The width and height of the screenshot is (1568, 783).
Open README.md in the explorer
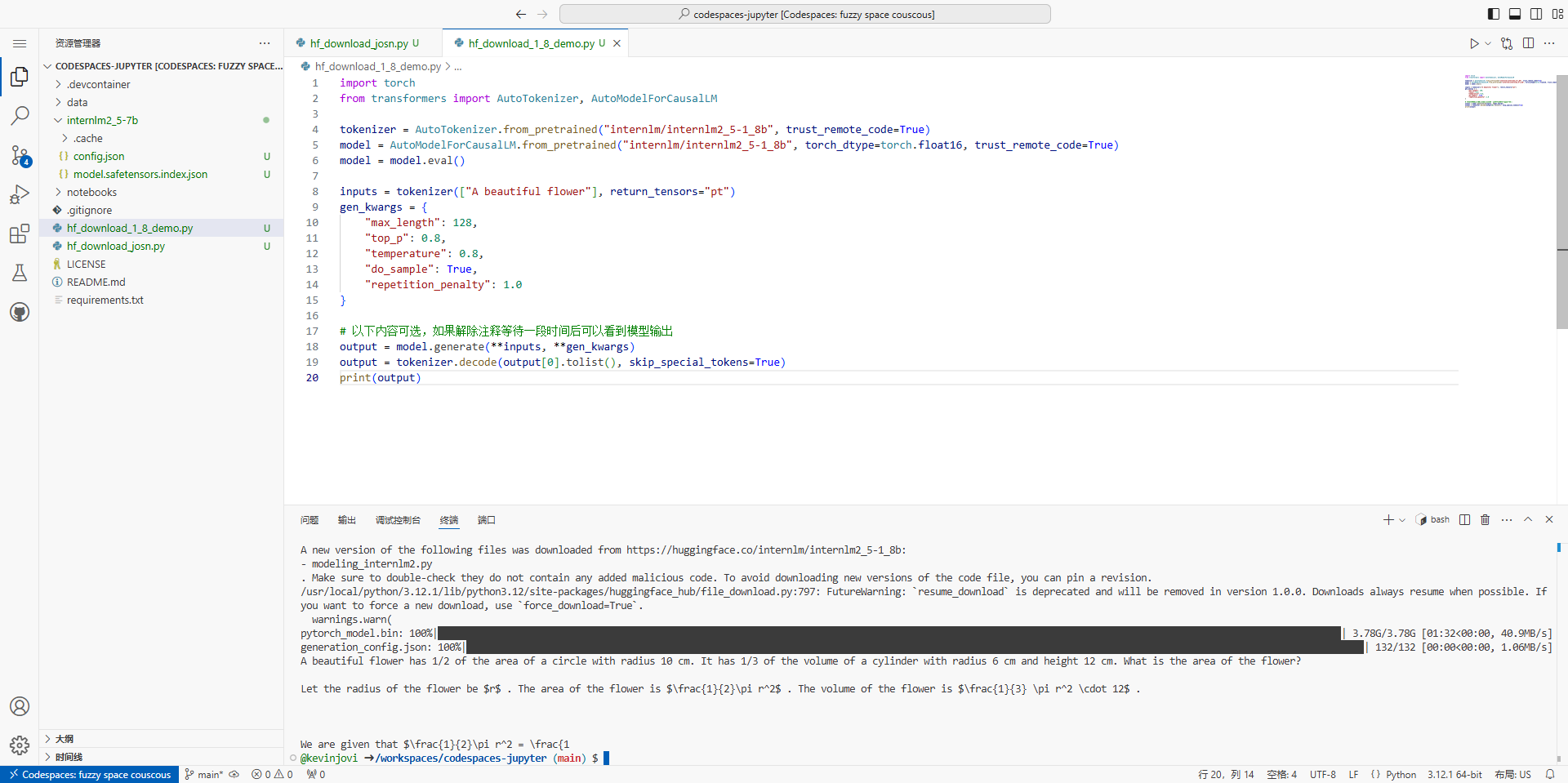click(x=162, y=282)
